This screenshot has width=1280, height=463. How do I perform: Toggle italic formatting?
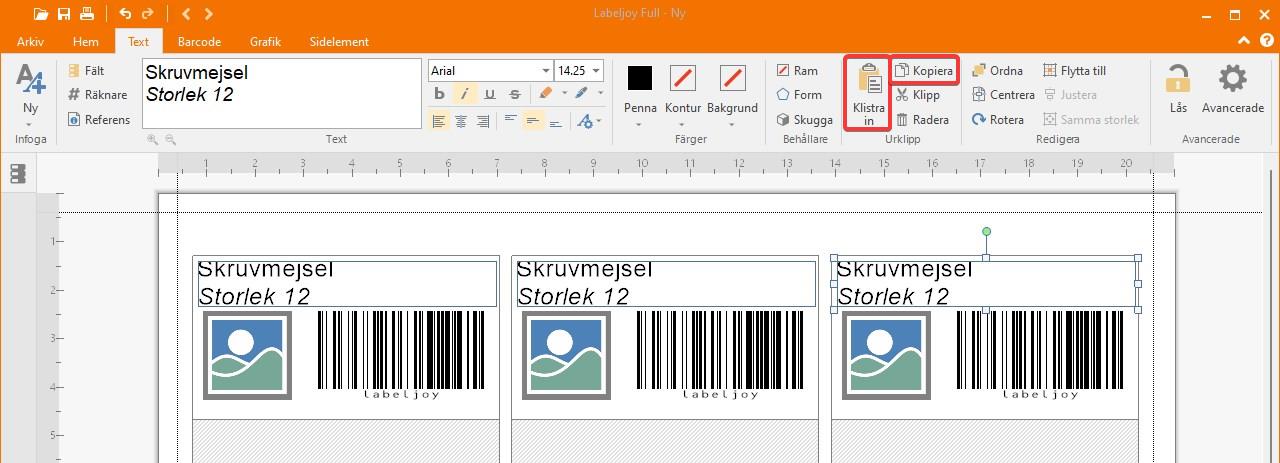pos(464,94)
